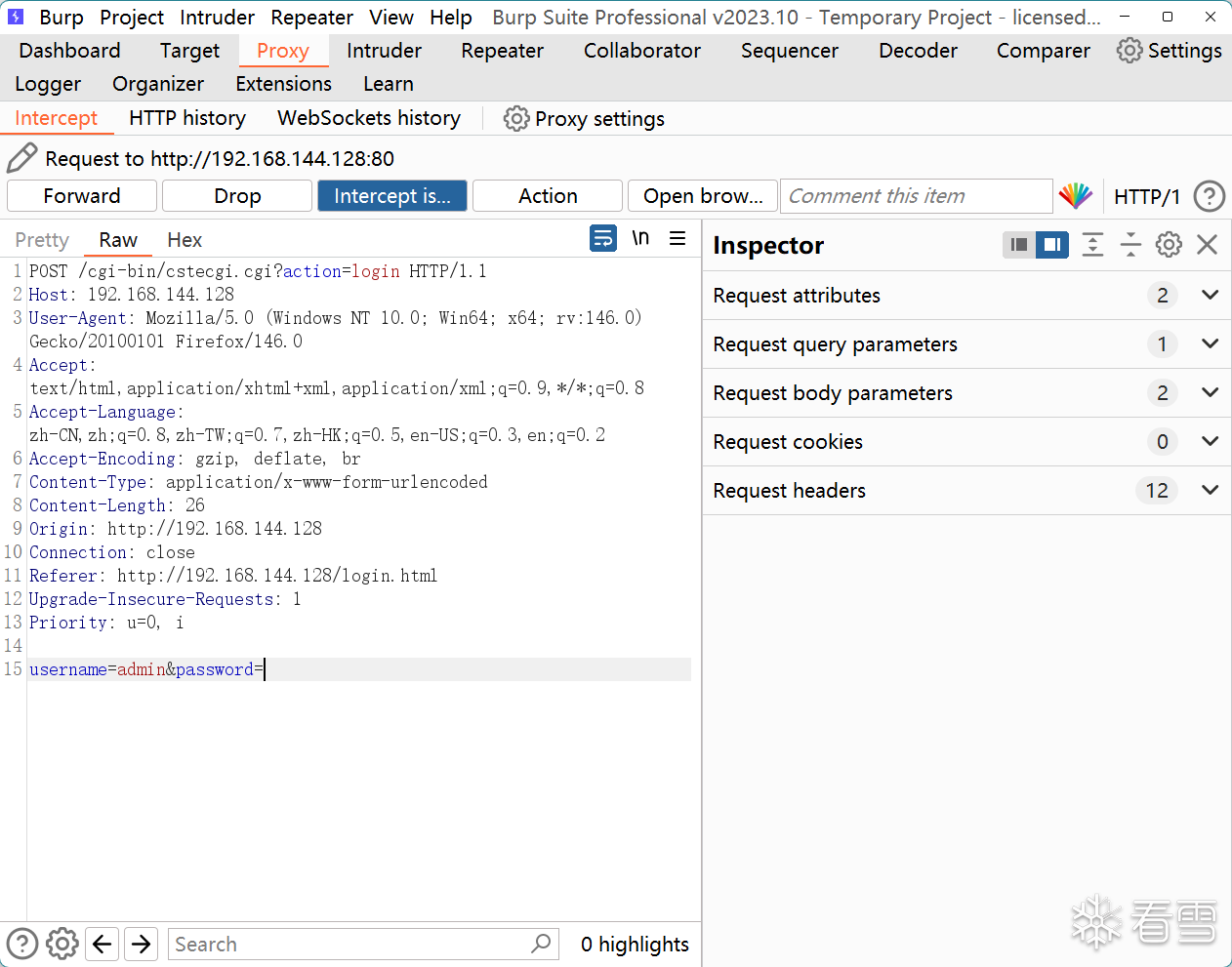Switch editor to Hex view
1232x967 pixels.
point(185,240)
